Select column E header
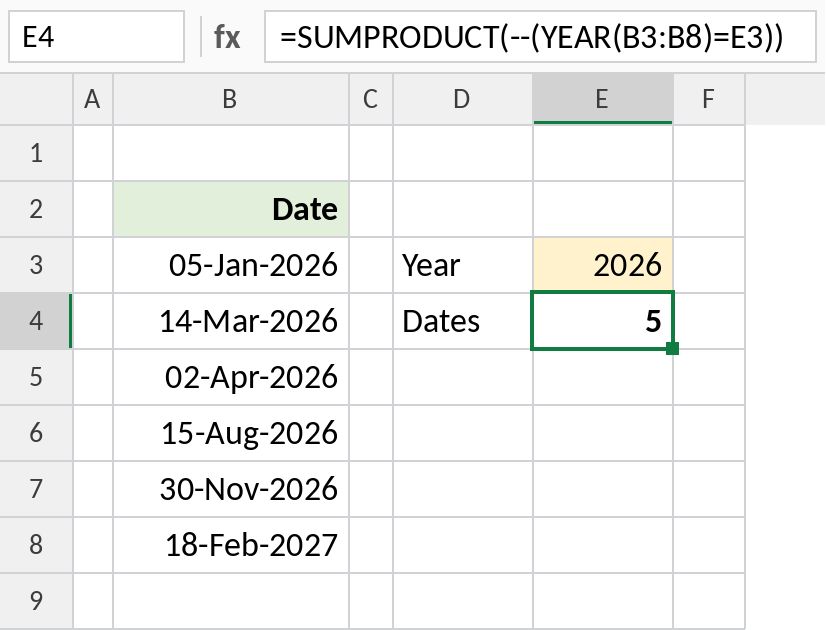 pyautogui.click(x=603, y=99)
